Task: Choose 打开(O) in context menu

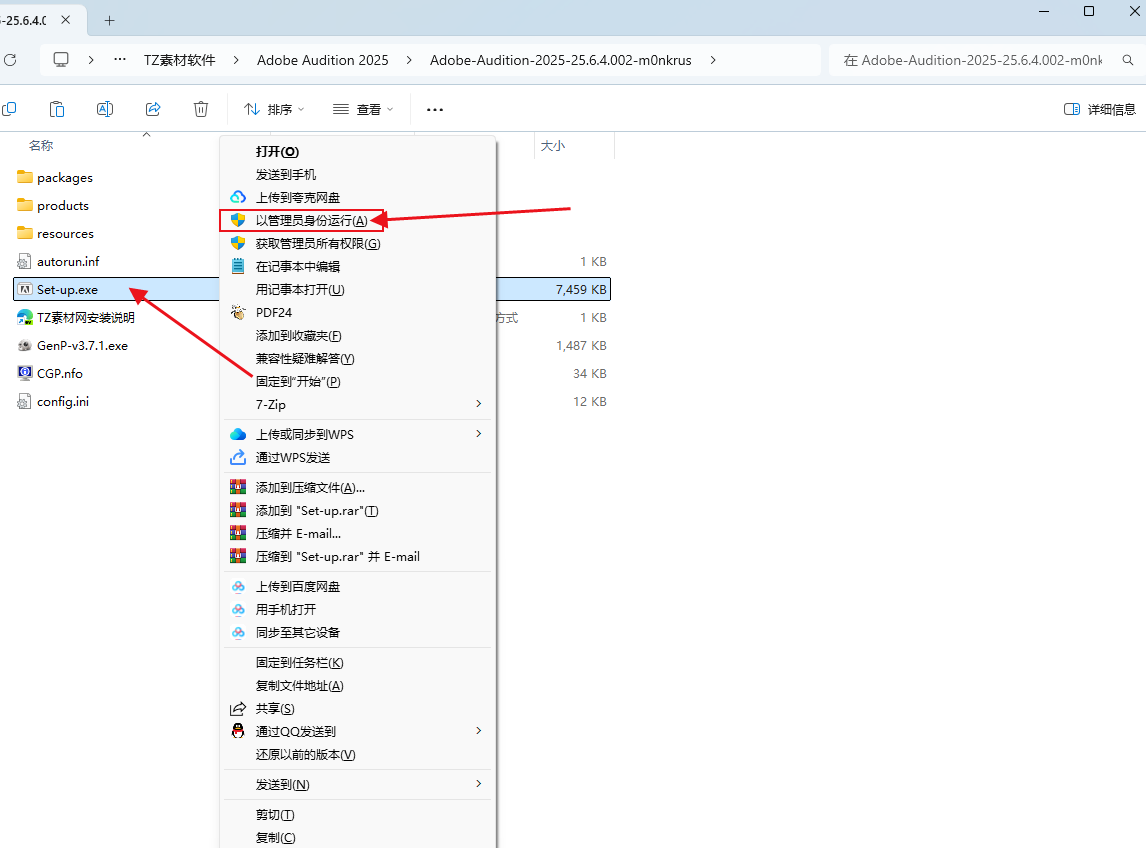Action: [358, 151]
